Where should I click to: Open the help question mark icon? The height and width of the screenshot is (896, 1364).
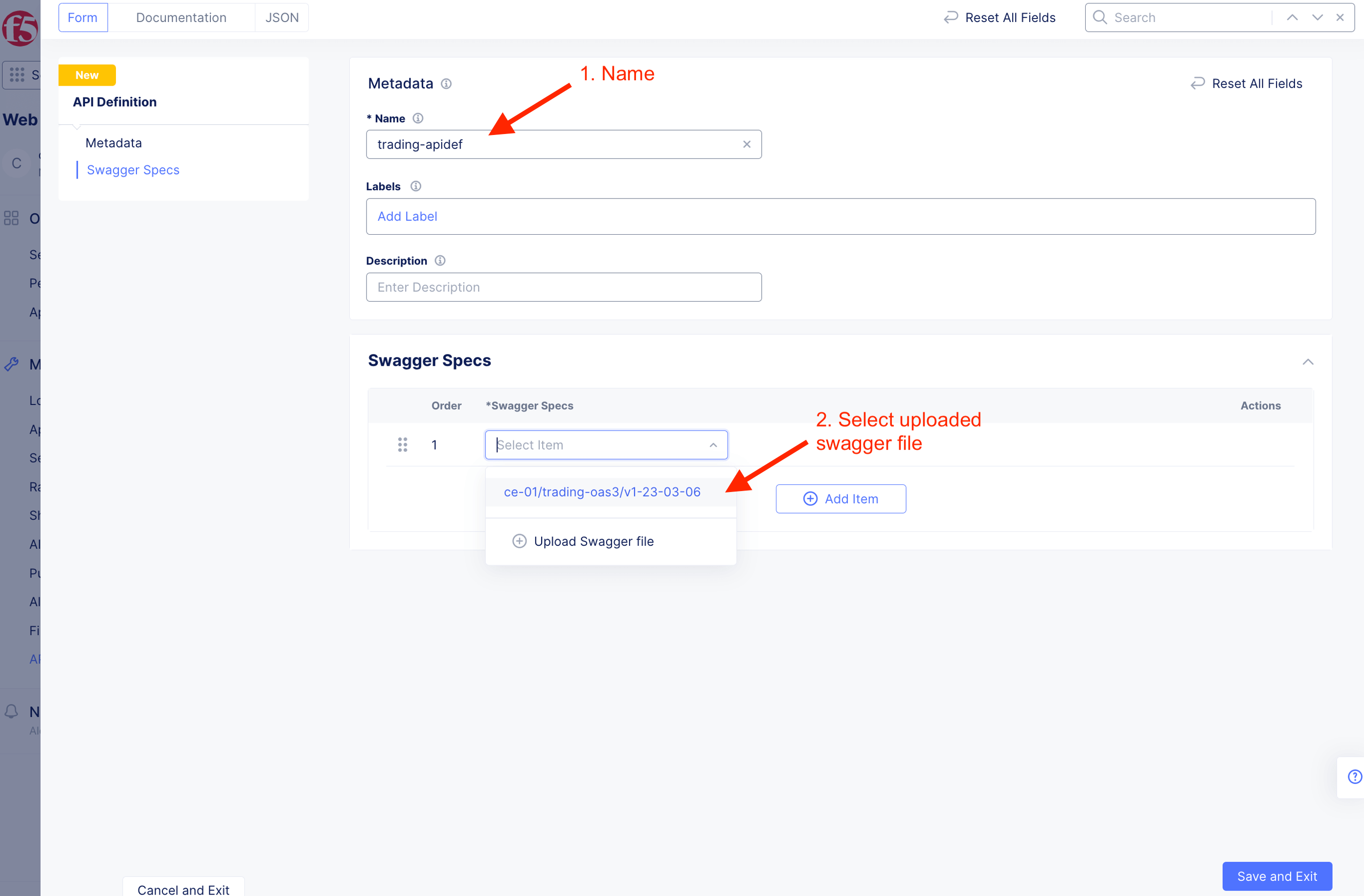1354,777
